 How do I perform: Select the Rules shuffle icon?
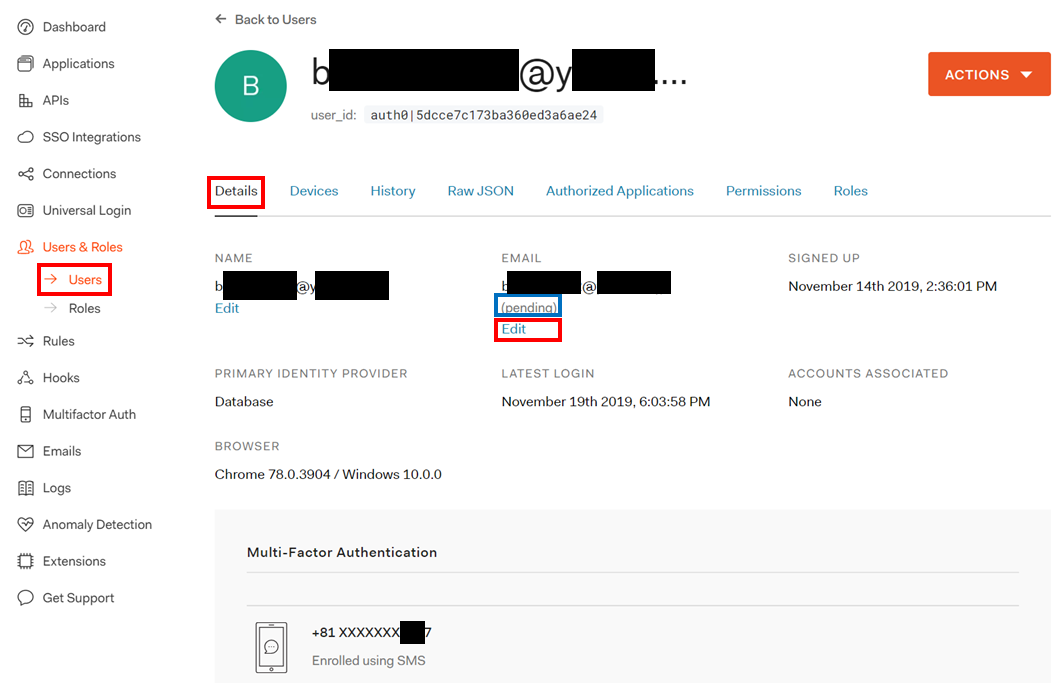click(25, 341)
